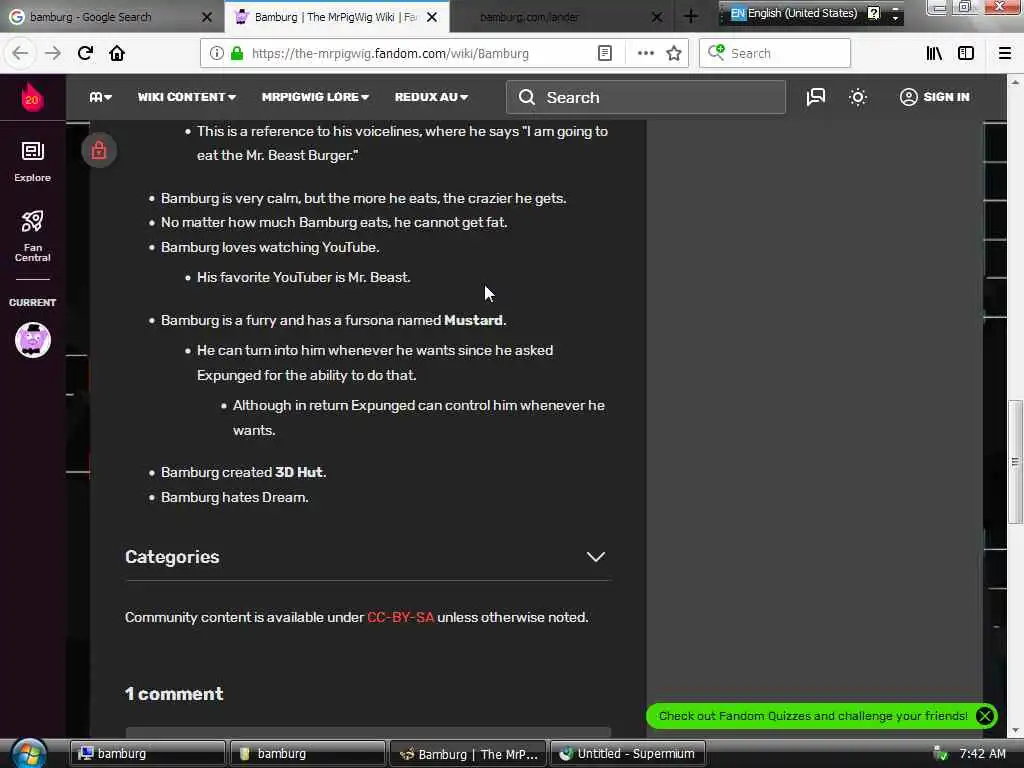Click the green padlock security icon

(237, 54)
